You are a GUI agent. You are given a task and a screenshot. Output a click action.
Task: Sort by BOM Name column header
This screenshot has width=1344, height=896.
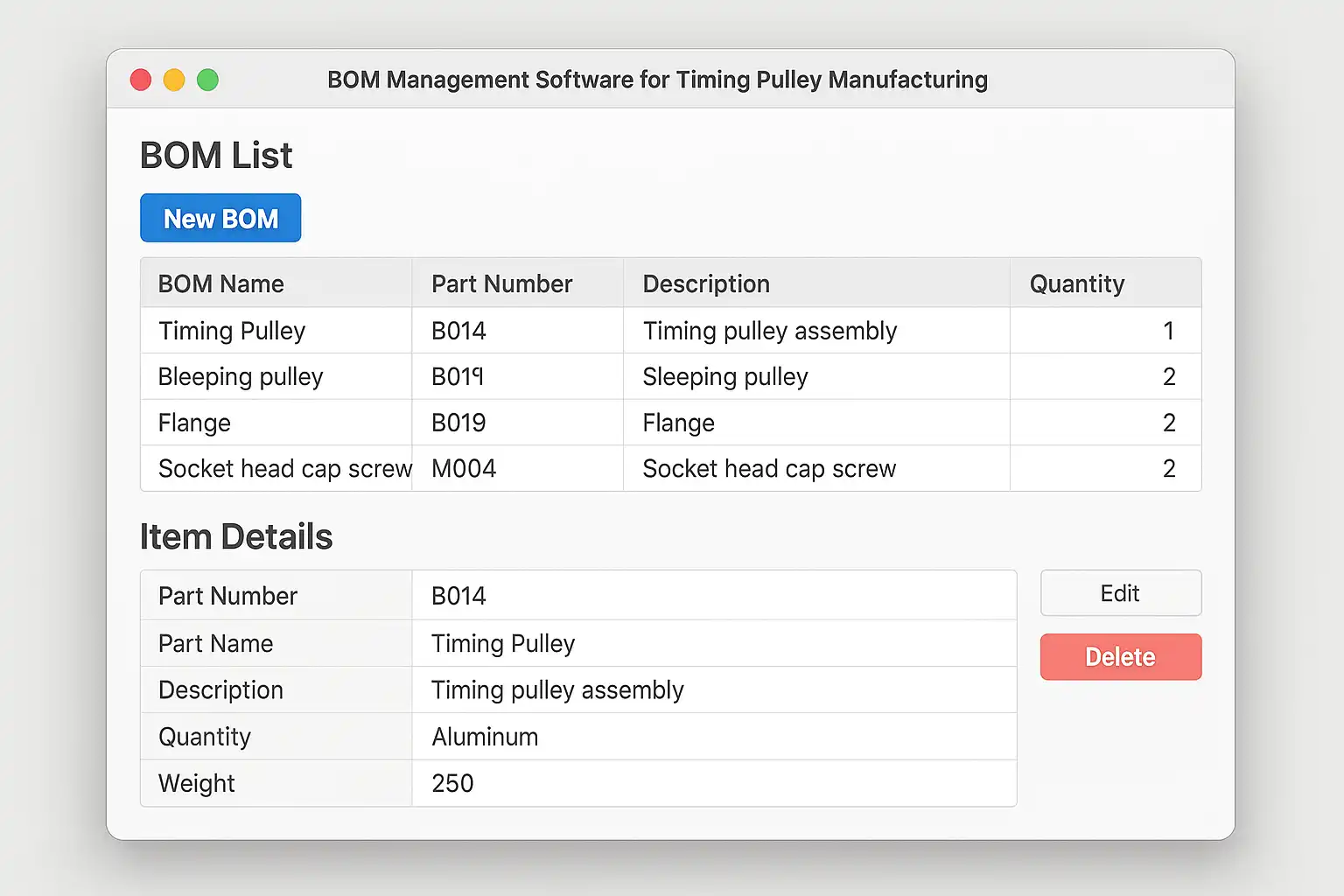pyautogui.click(x=221, y=283)
